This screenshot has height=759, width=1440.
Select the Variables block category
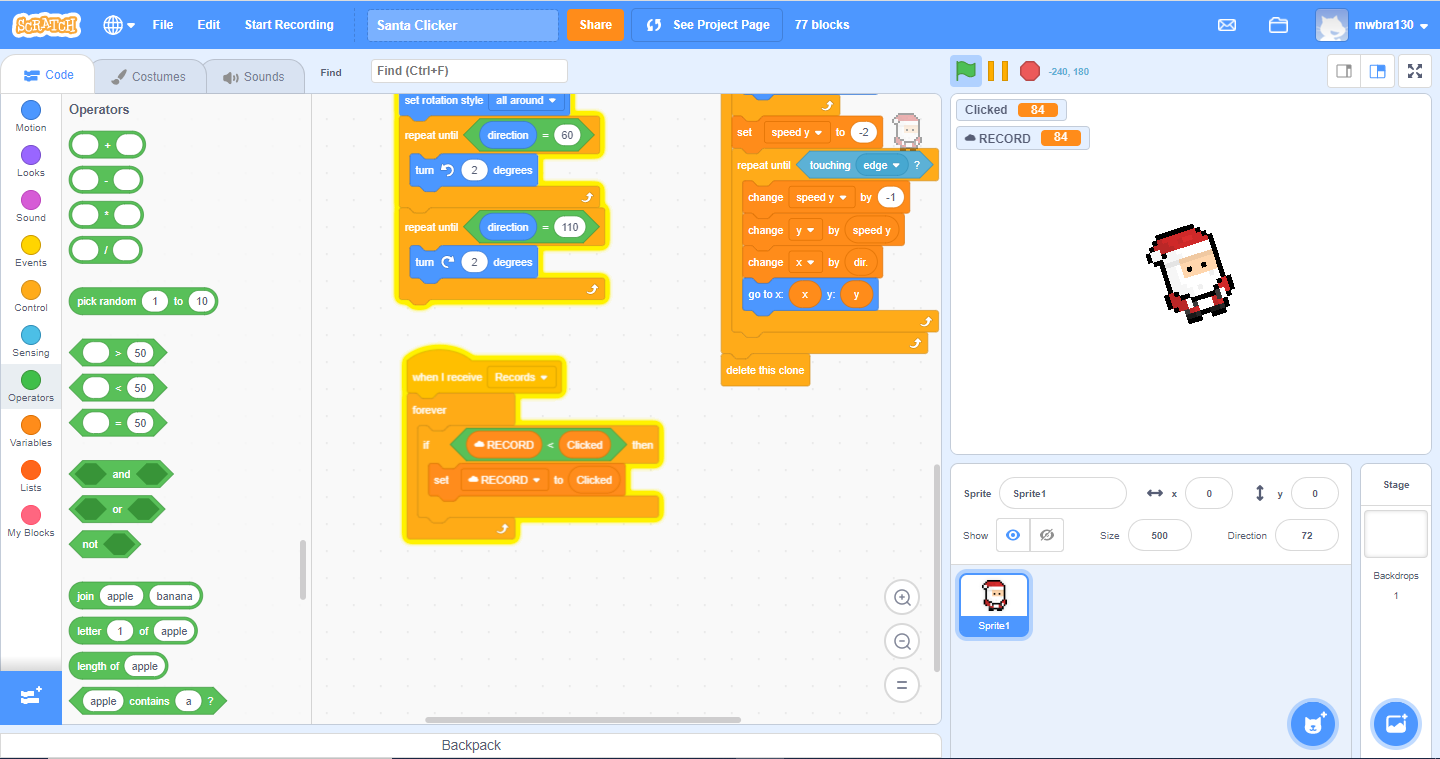pyautogui.click(x=31, y=432)
